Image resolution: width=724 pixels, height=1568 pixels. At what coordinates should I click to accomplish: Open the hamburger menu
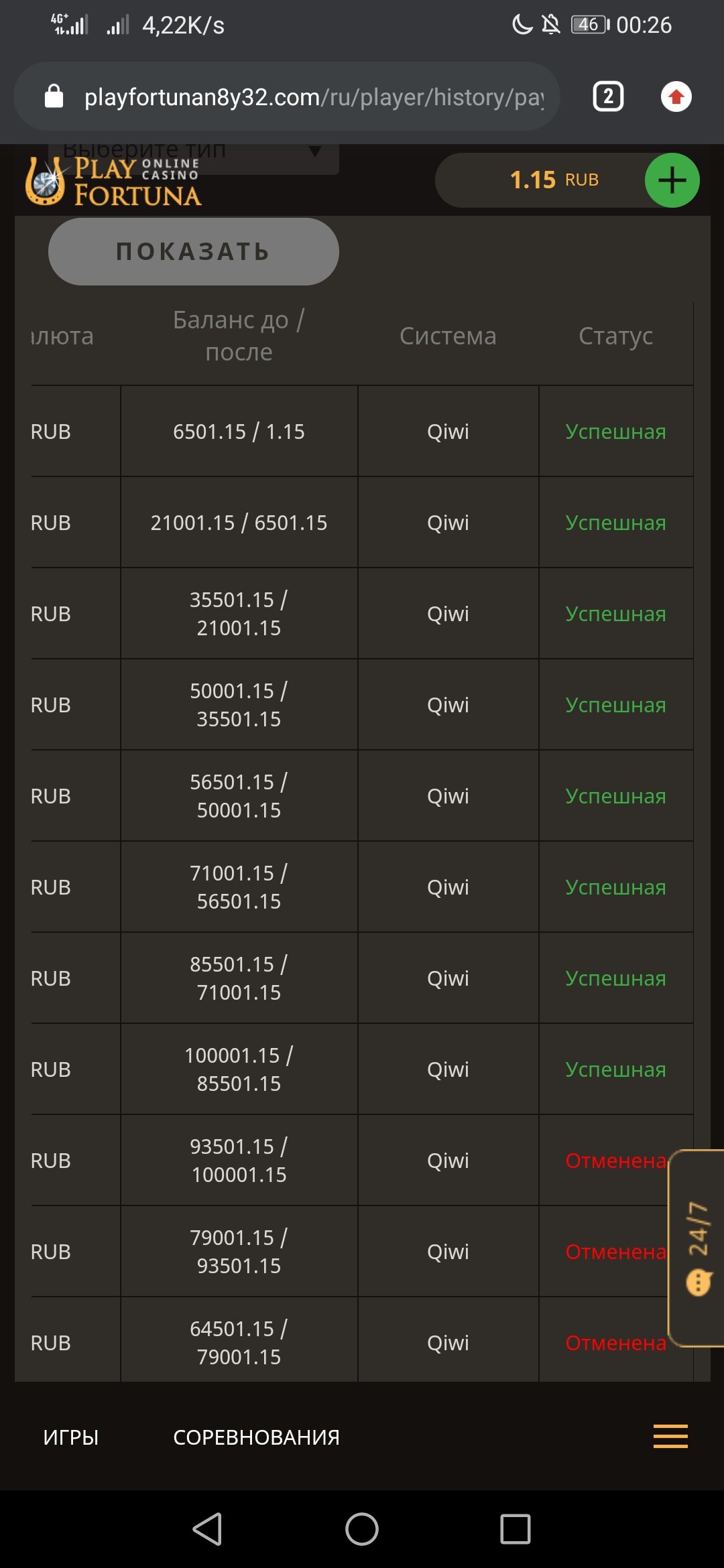(670, 1436)
